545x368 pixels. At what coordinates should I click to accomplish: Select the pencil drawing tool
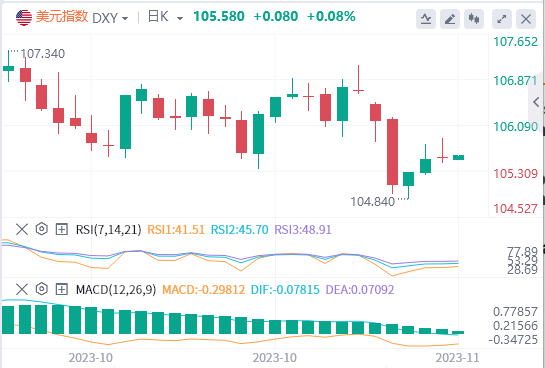[x=450, y=19]
